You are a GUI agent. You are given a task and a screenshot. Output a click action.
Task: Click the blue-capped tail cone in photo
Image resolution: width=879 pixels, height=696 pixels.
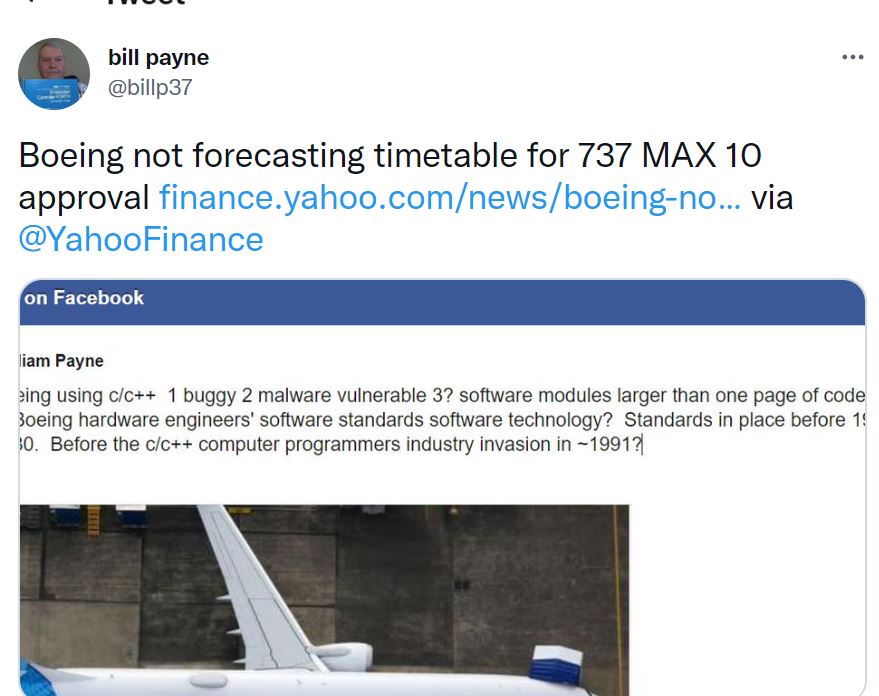point(557,665)
